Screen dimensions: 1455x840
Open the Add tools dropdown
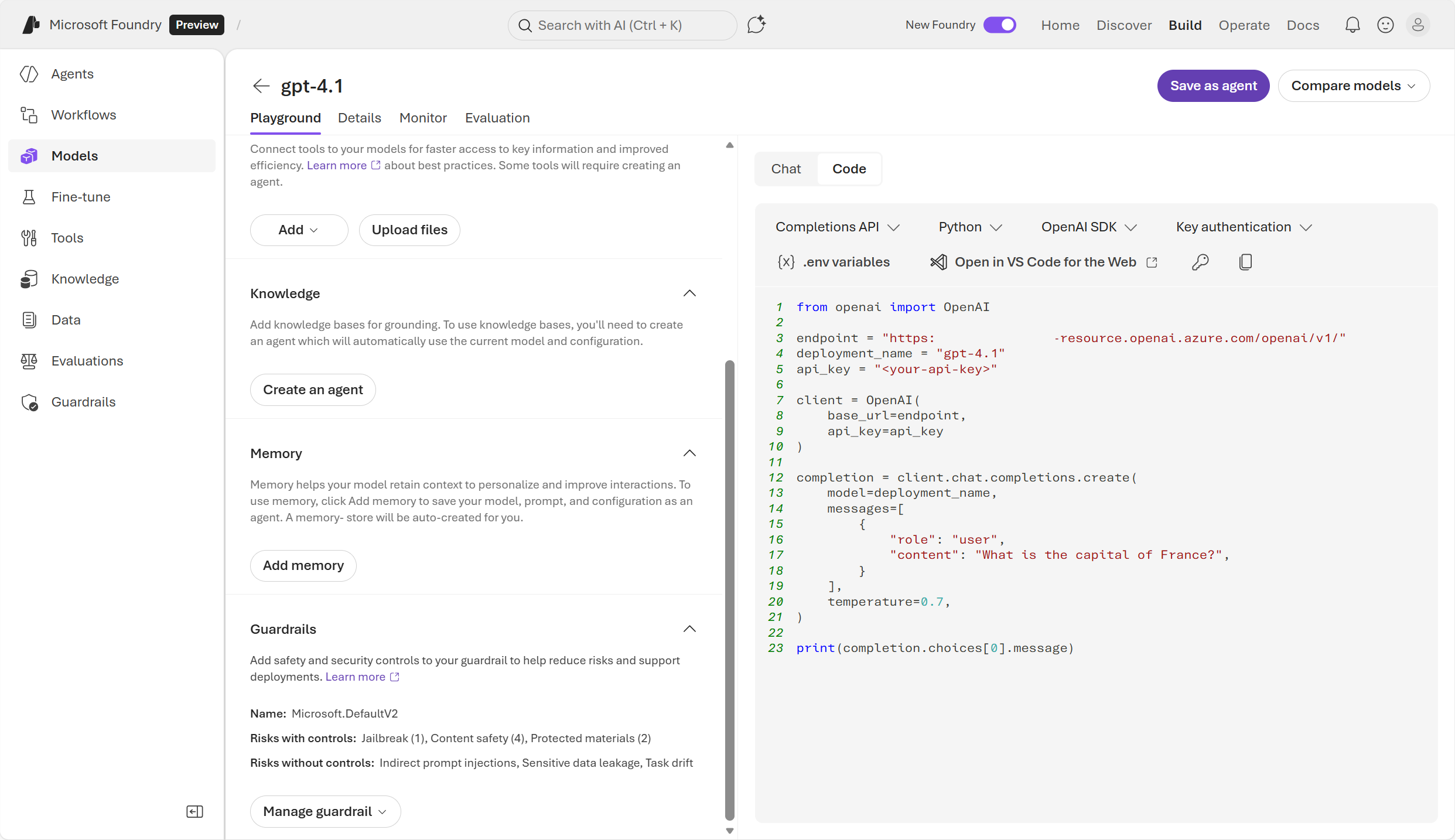tap(299, 230)
